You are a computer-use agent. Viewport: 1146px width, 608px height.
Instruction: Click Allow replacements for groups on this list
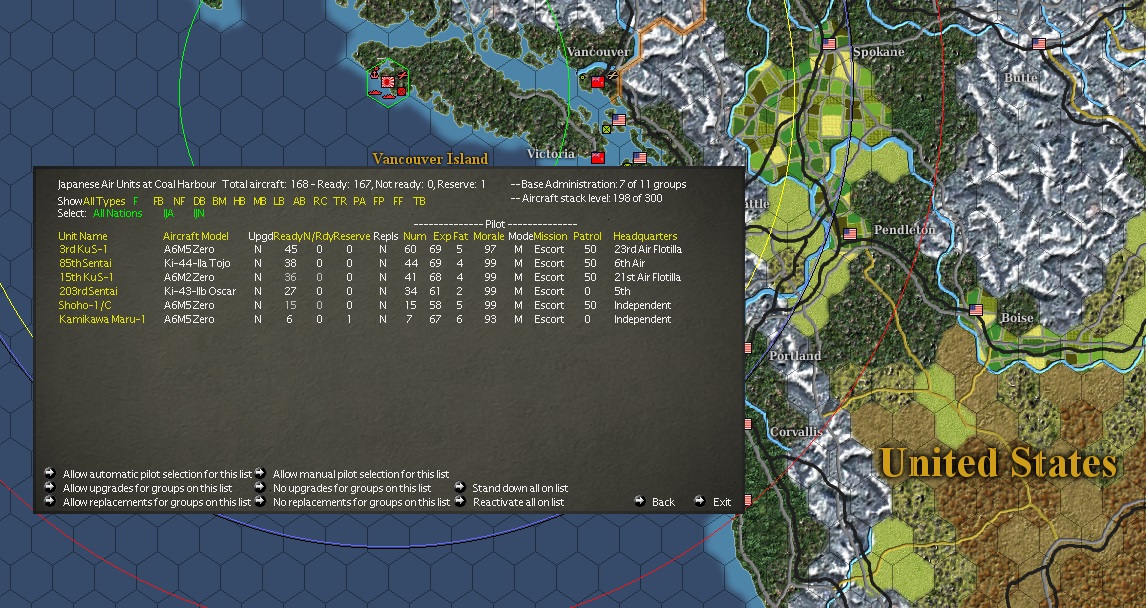(157, 502)
